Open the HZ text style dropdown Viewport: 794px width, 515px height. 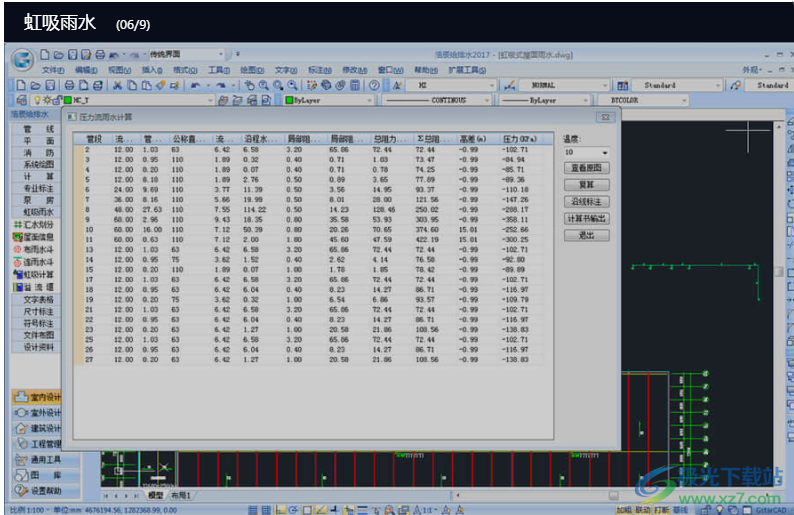point(450,85)
